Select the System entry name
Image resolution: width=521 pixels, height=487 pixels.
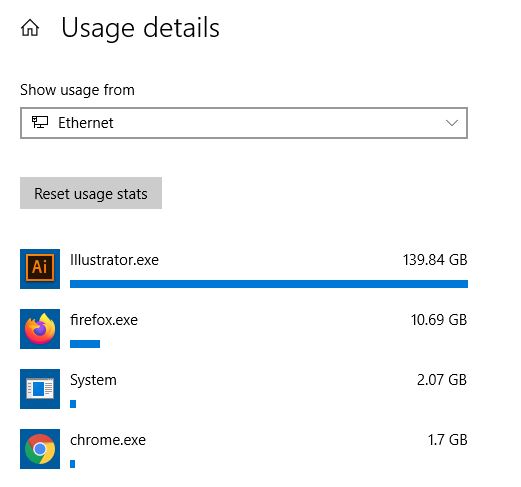pyautogui.click(x=93, y=380)
